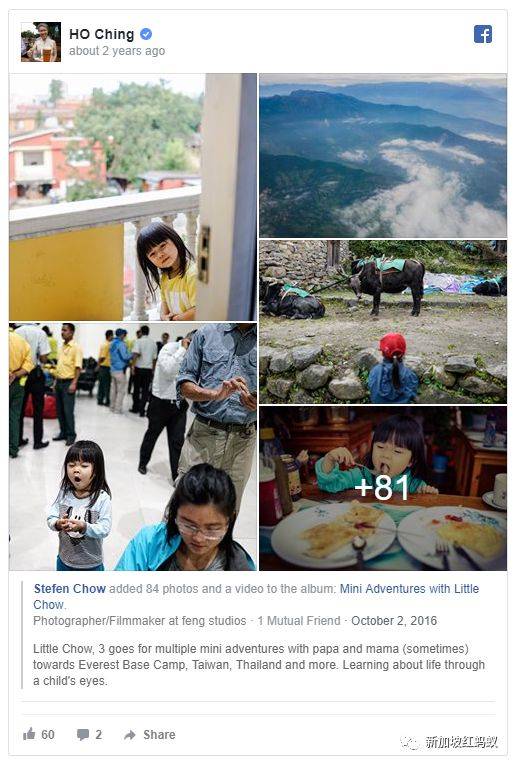
Task: Click the Share button label
Action: click(159, 735)
